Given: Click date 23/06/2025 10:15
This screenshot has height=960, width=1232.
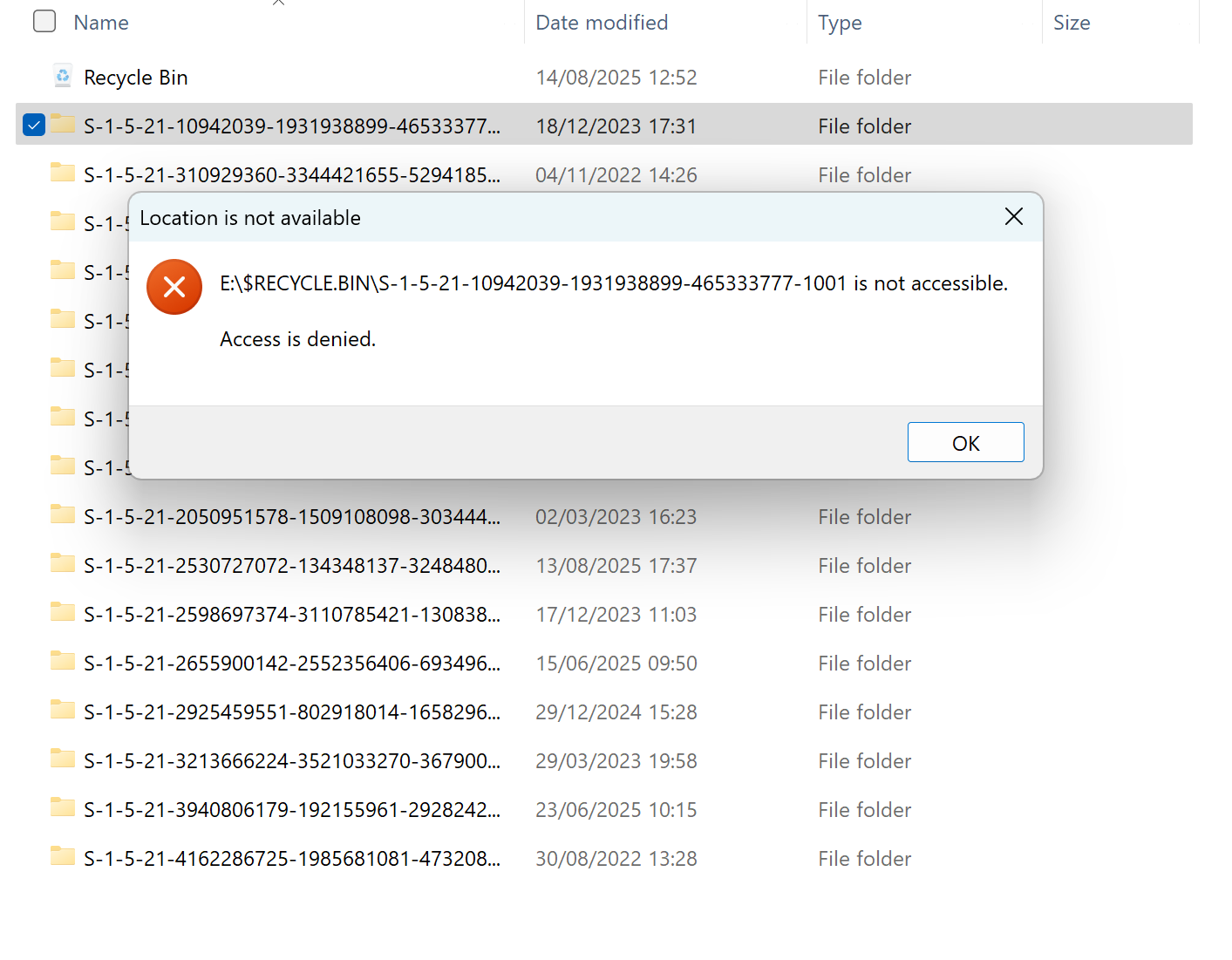Looking at the screenshot, I should (616, 810).
